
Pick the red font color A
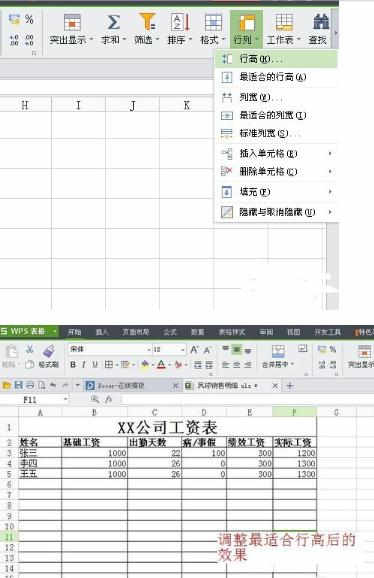coord(161,365)
